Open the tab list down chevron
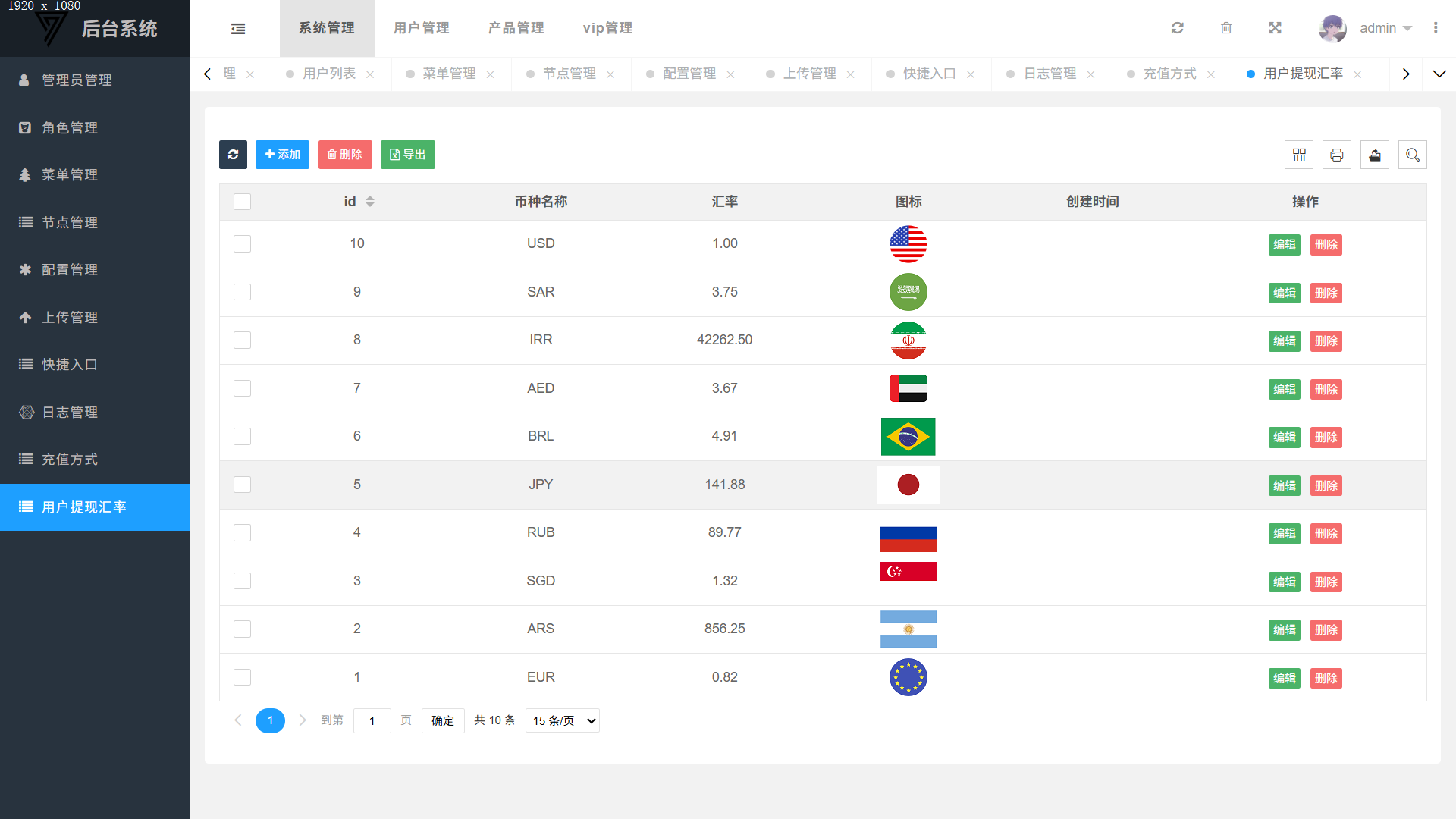 (1439, 74)
